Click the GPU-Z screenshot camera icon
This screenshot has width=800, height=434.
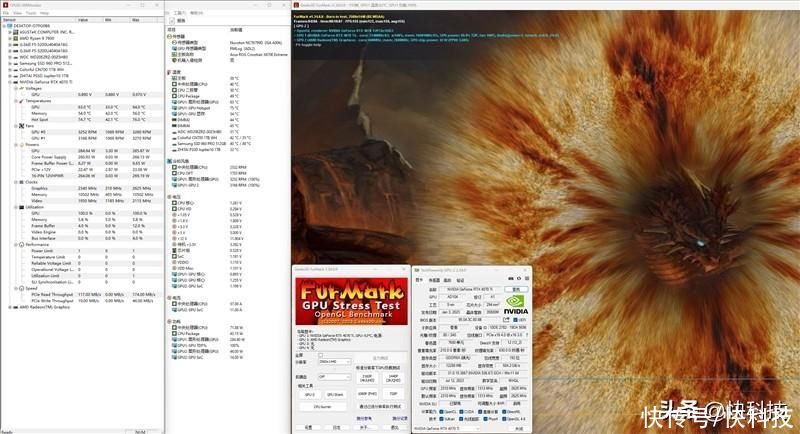tap(511, 279)
